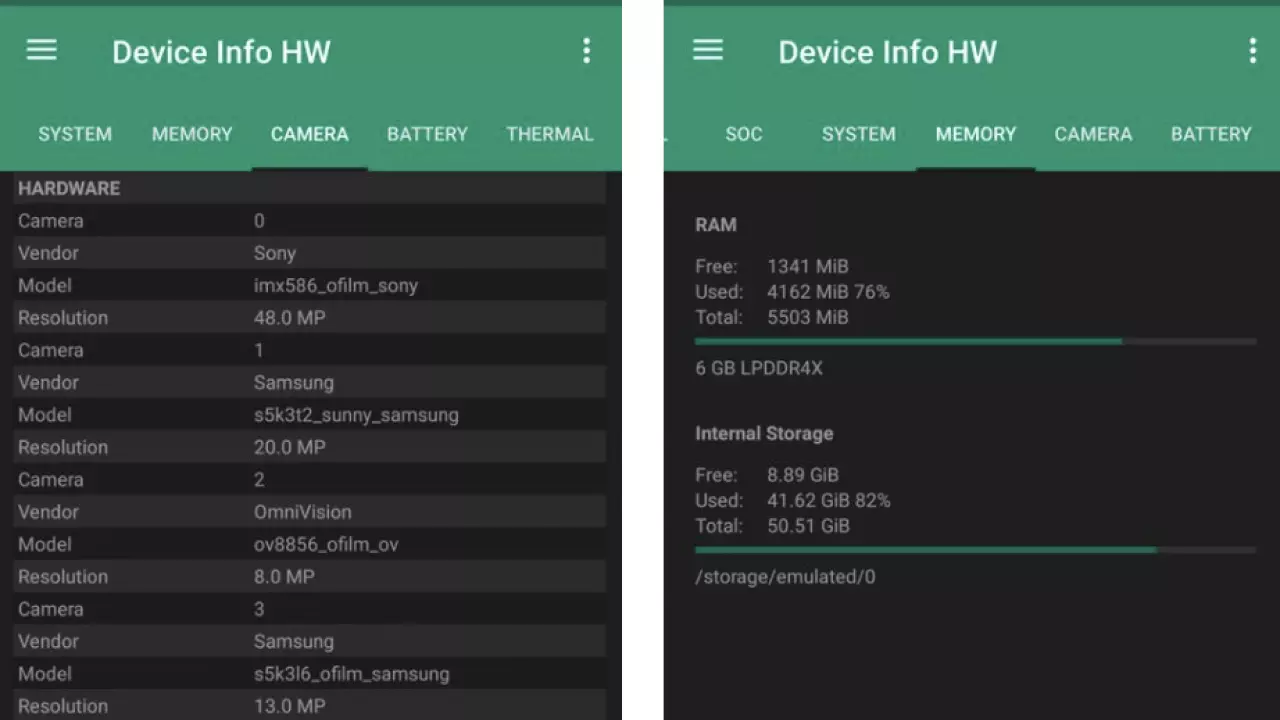Select the OmniVision vendor entry
The image size is (1280, 720).
pos(302,512)
